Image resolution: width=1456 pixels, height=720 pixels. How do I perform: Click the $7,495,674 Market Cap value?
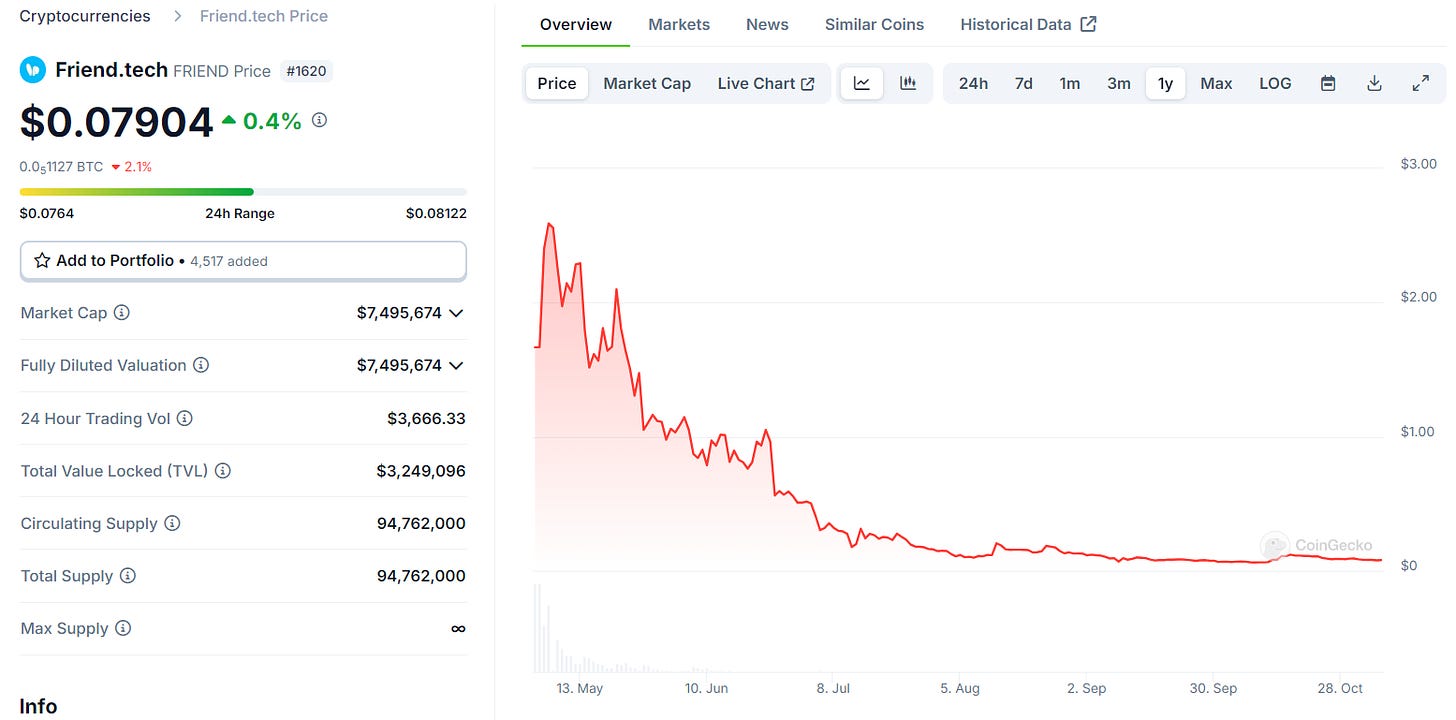399,313
